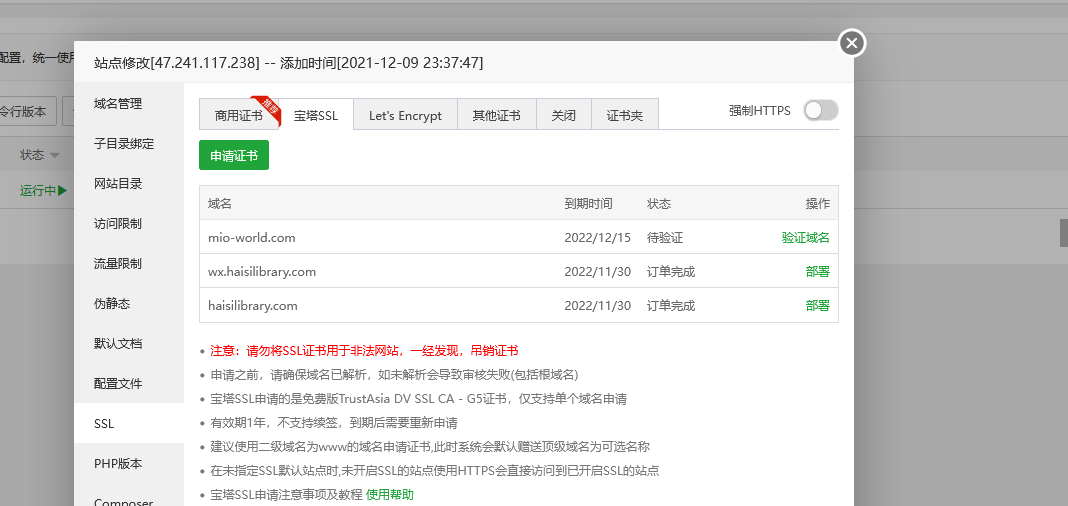
Task: Expand the 状态 column dropdown arrow
Action: pyautogui.click(x=55, y=156)
